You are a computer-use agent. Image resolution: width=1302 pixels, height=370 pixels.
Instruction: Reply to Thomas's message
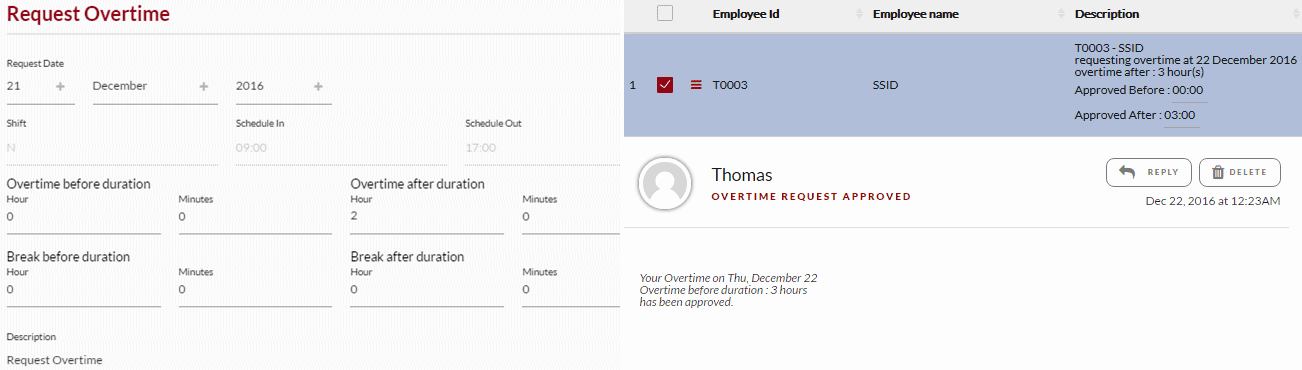pyautogui.click(x=1149, y=172)
